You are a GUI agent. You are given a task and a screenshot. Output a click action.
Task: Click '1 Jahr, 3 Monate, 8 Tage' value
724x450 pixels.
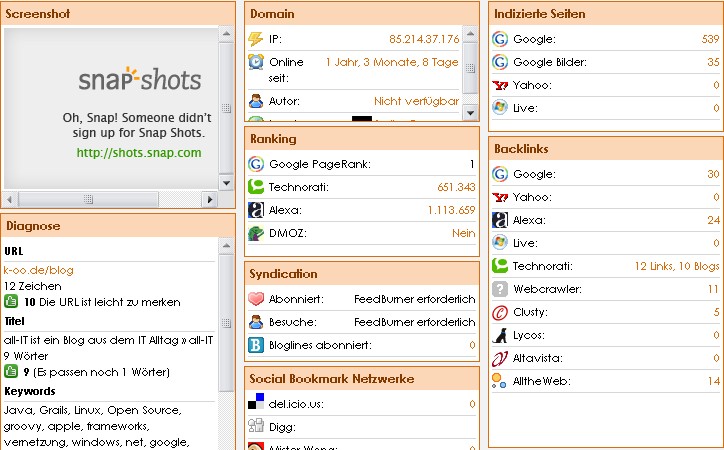(x=392, y=62)
